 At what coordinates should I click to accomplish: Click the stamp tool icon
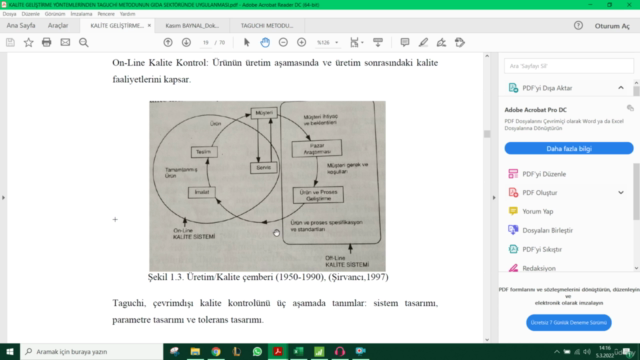pyautogui.click(x=460, y=42)
